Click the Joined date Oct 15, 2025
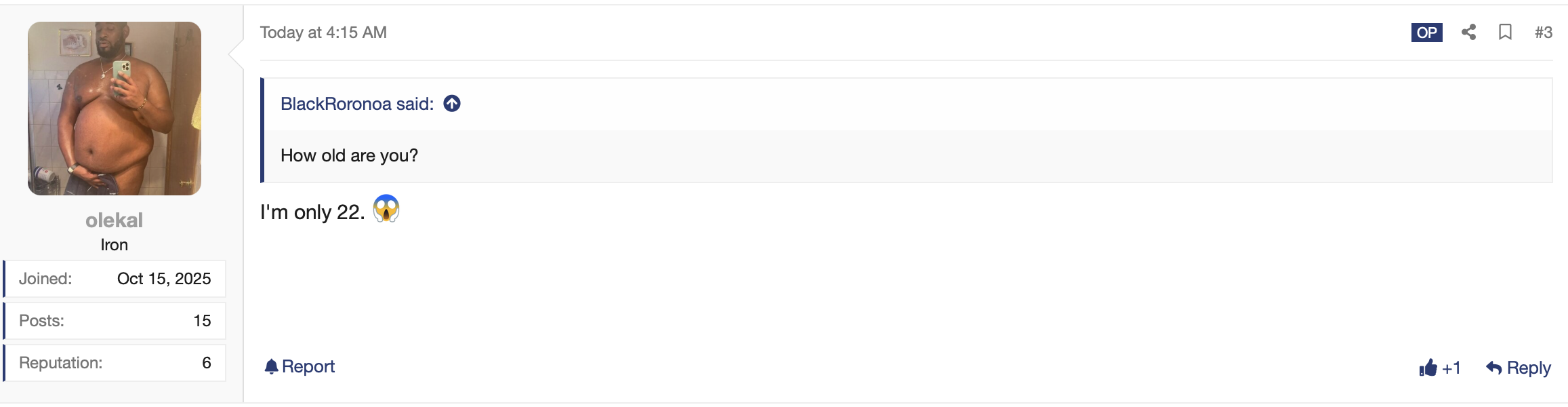The width and height of the screenshot is (1568, 407). click(164, 279)
